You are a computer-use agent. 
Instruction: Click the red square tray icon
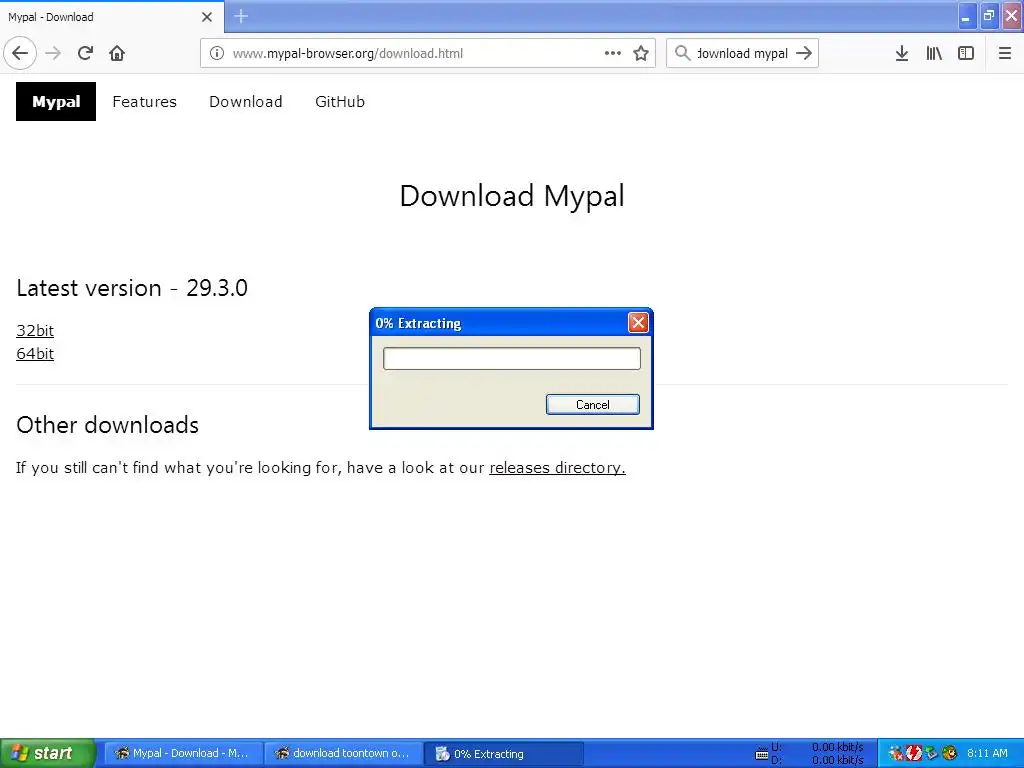(x=914, y=753)
